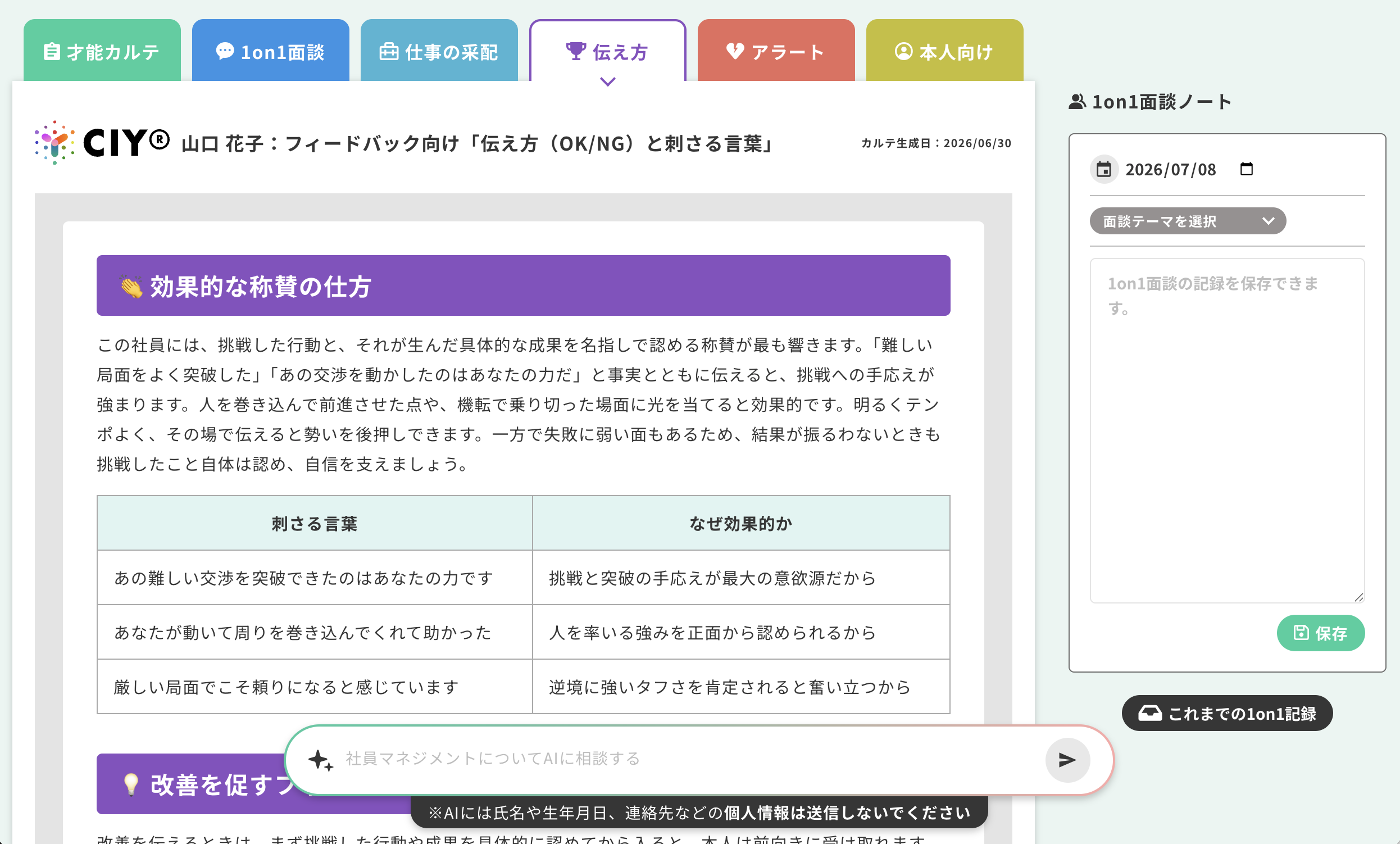Viewport: 1400px width, 844px height.
Task: Click the CIY logo
Action: (x=102, y=142)
